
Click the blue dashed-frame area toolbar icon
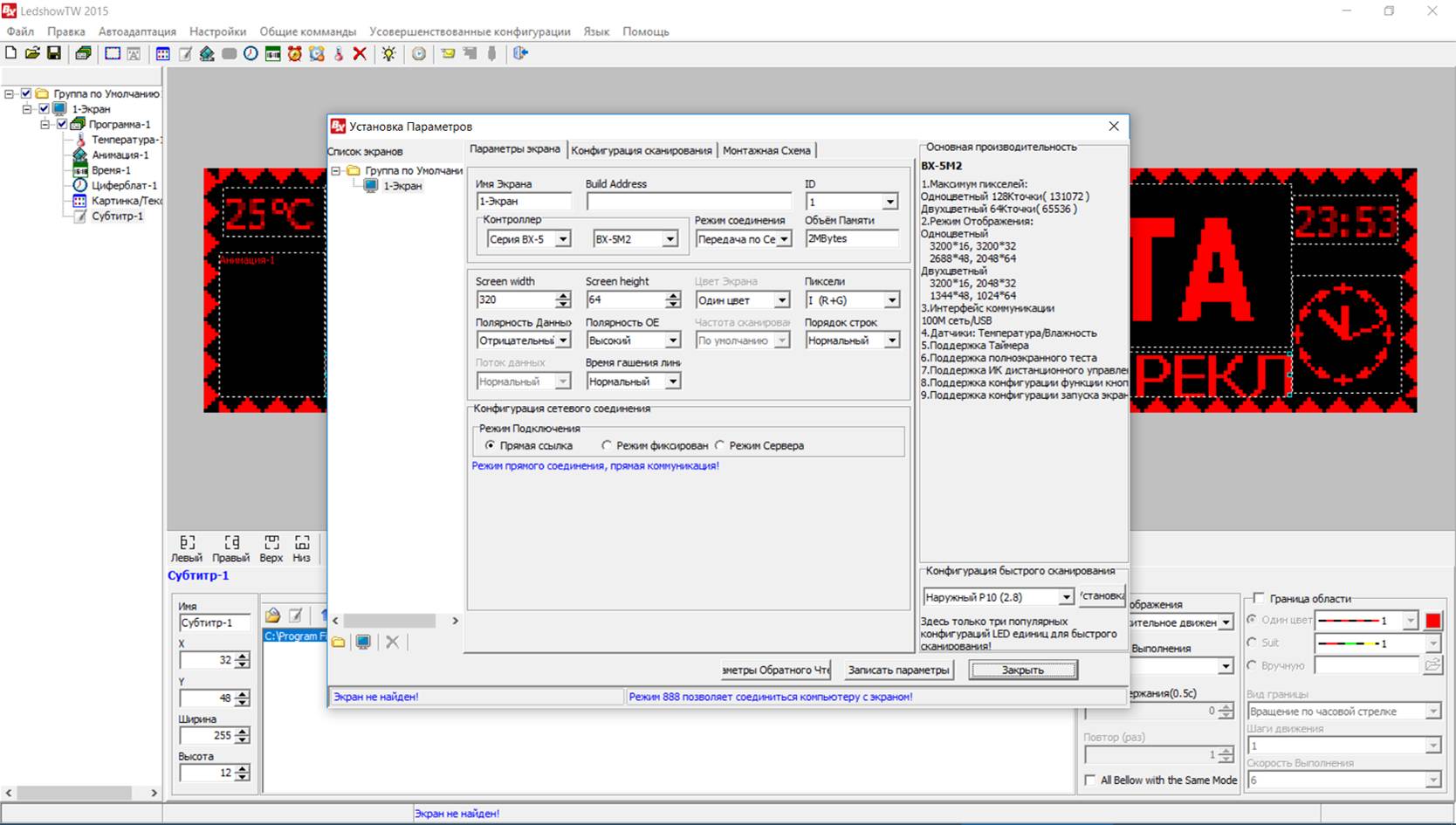pyautogui.click(x=113, y=53)
